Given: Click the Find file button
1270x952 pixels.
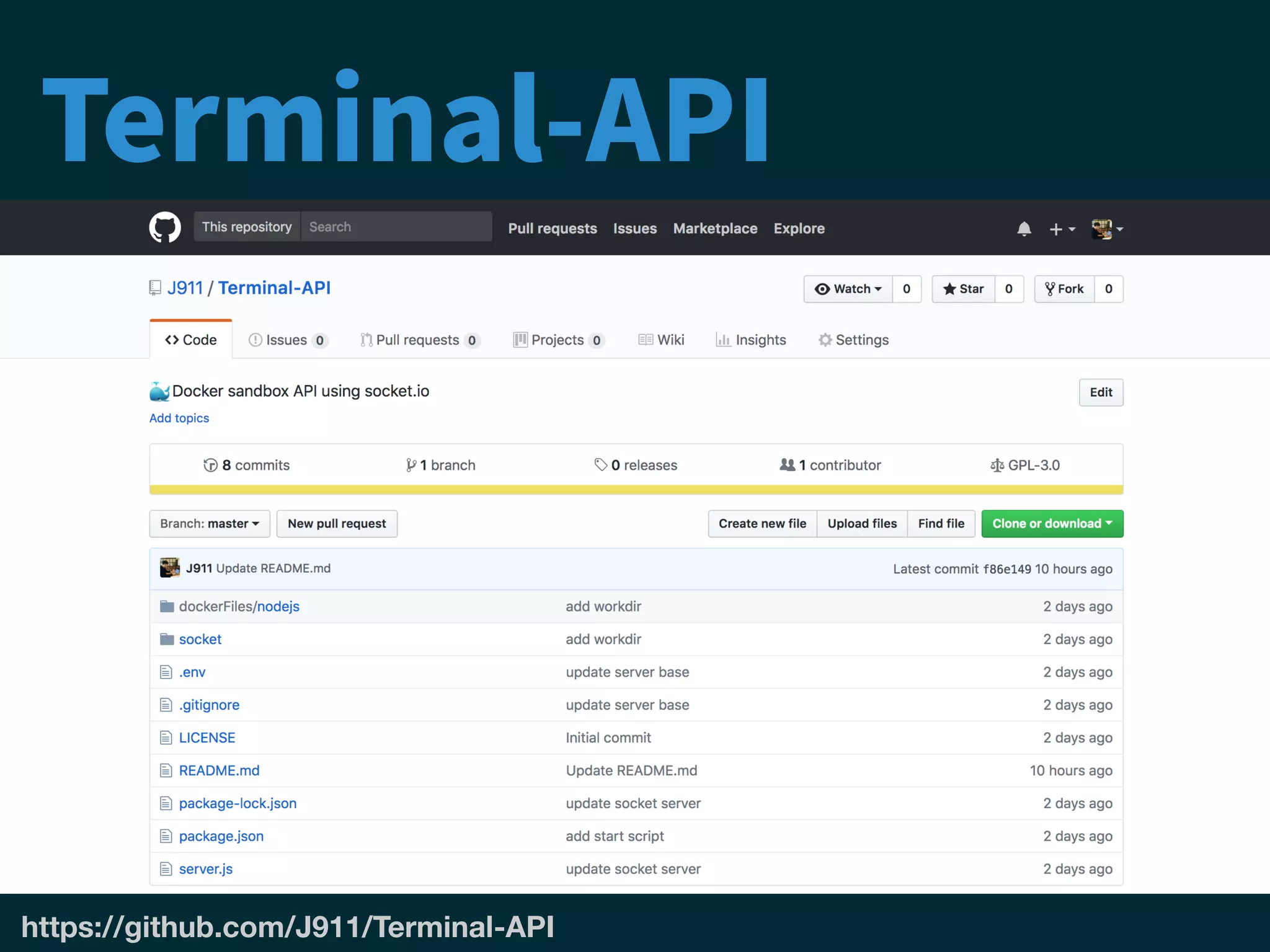Looking at the screenshot, I should 941,524.
